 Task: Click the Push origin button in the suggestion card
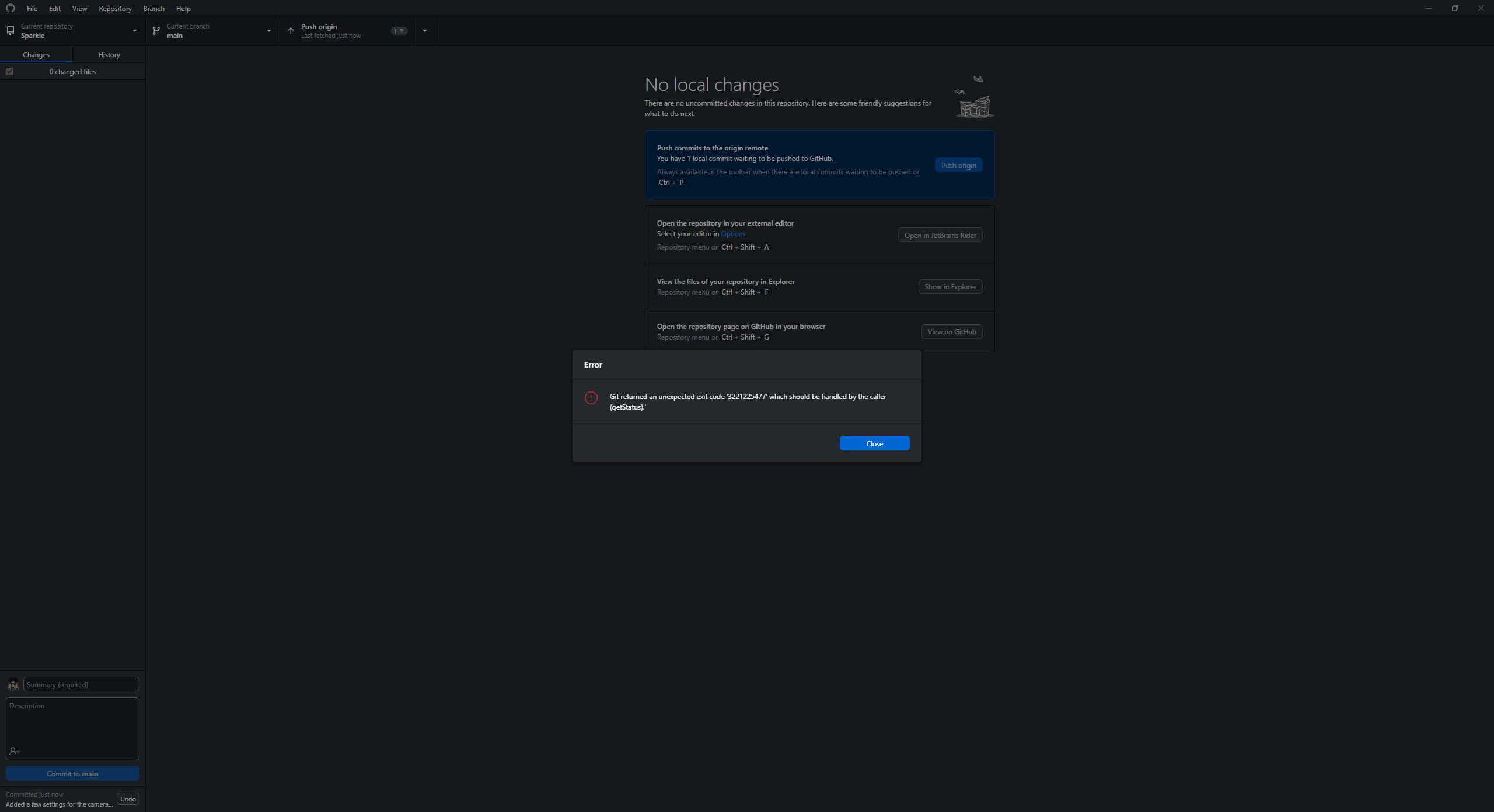(x=958, y=164)
